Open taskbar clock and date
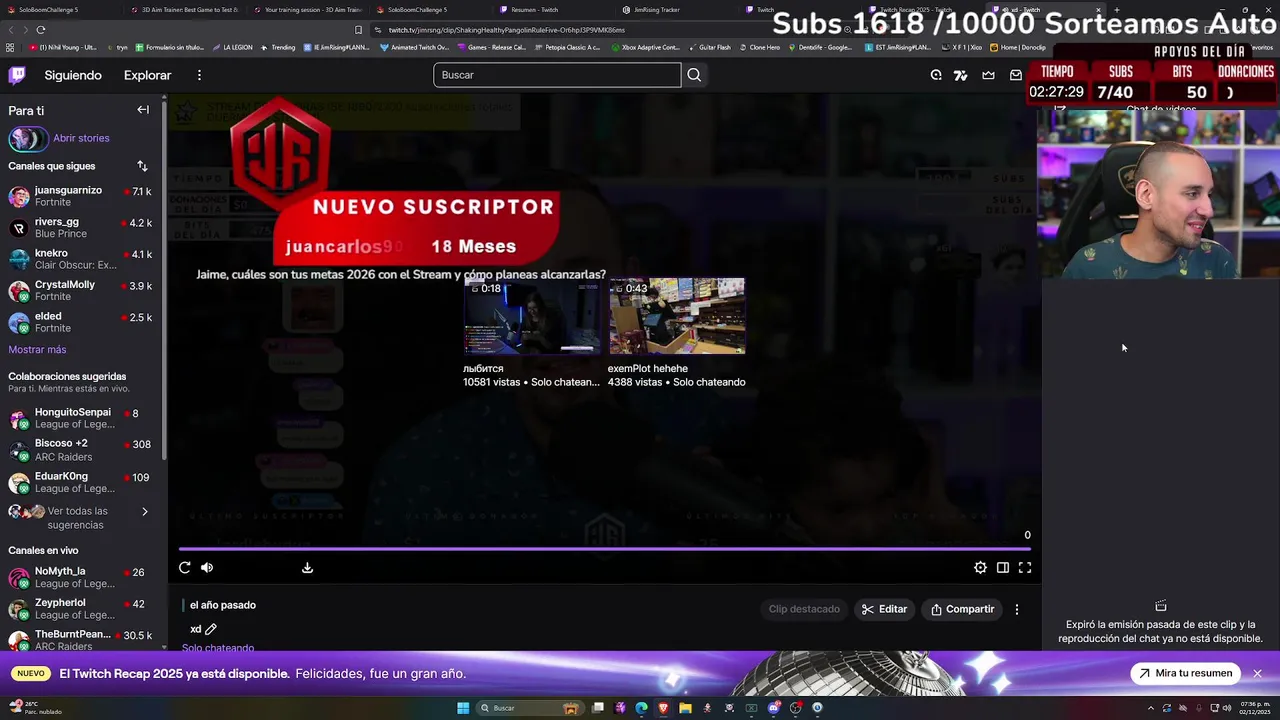The height and width of the screenshot is (720, 1280). 1253,708
